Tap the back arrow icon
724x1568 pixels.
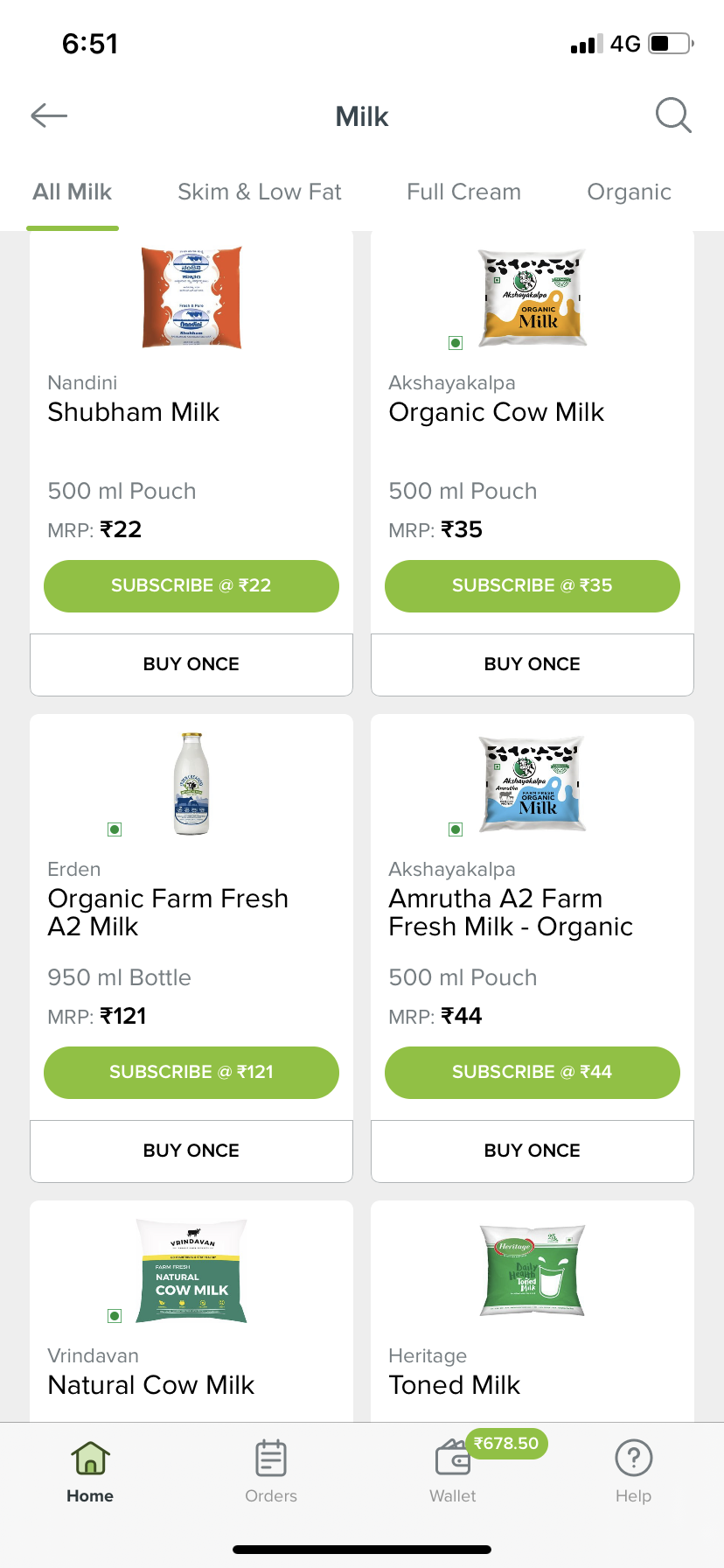[49, 115]
